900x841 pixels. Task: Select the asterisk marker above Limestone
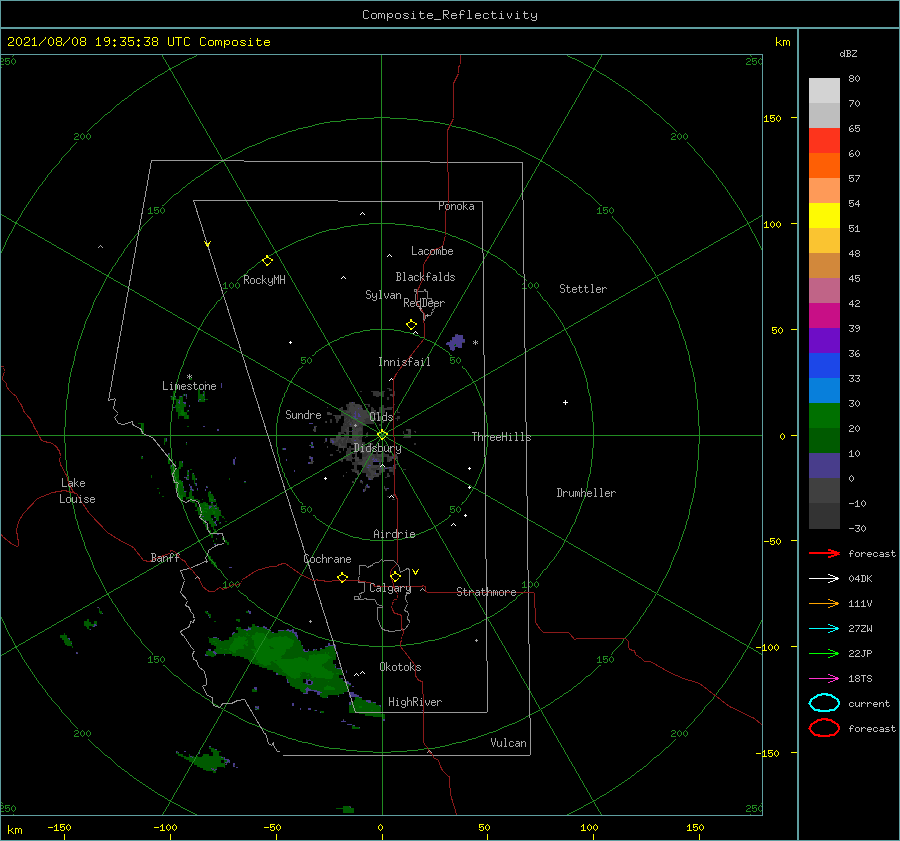click(x=189, y=377)
